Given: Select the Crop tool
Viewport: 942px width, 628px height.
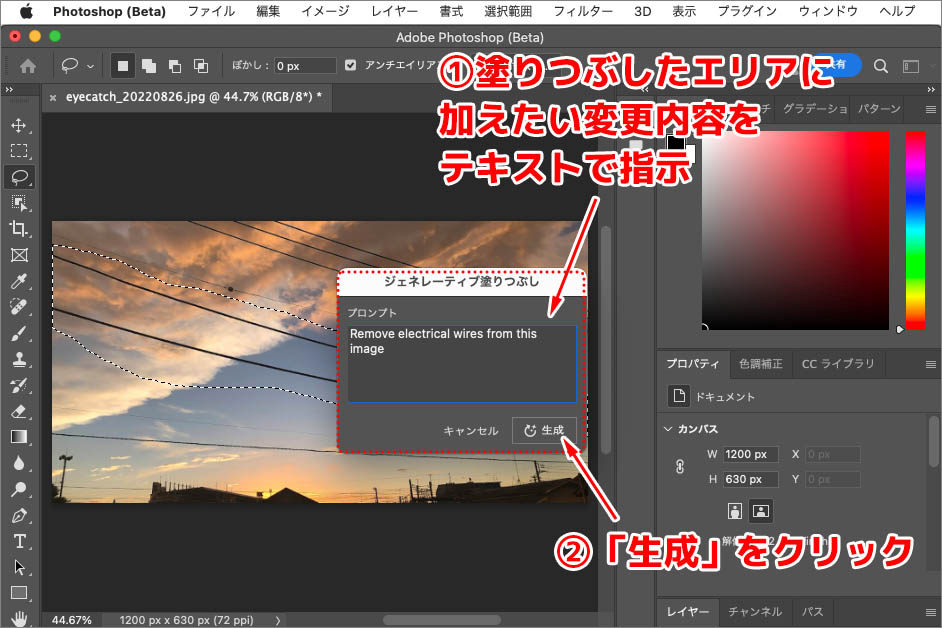Looking at the screenshot, I should click(19, 229).
